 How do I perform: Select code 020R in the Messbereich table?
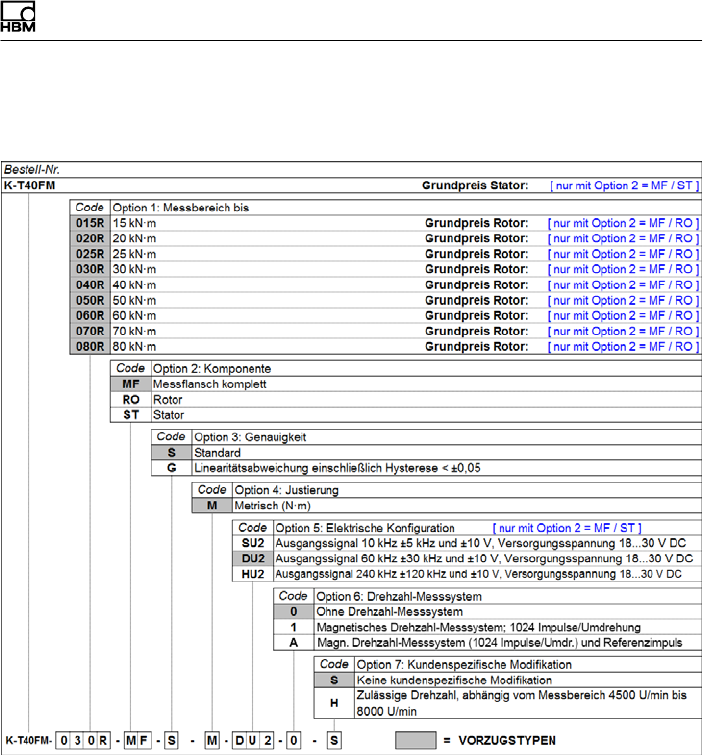click(90, 238)
